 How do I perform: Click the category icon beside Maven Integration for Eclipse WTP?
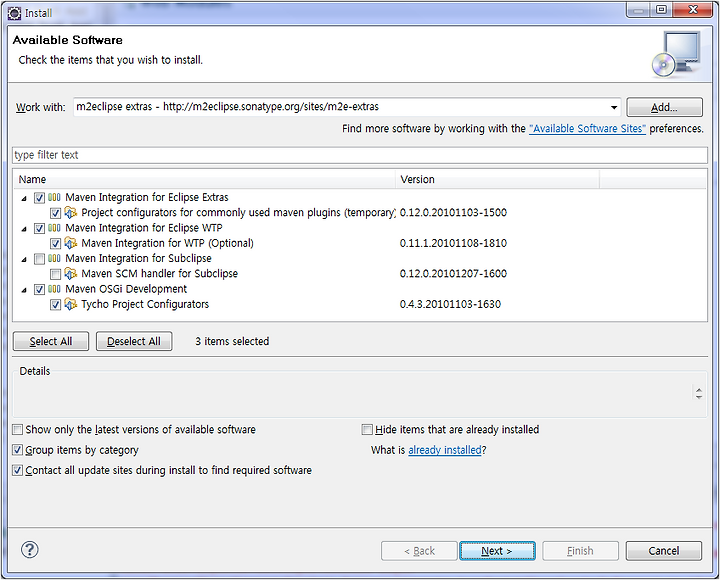click(x=54, y=228)
